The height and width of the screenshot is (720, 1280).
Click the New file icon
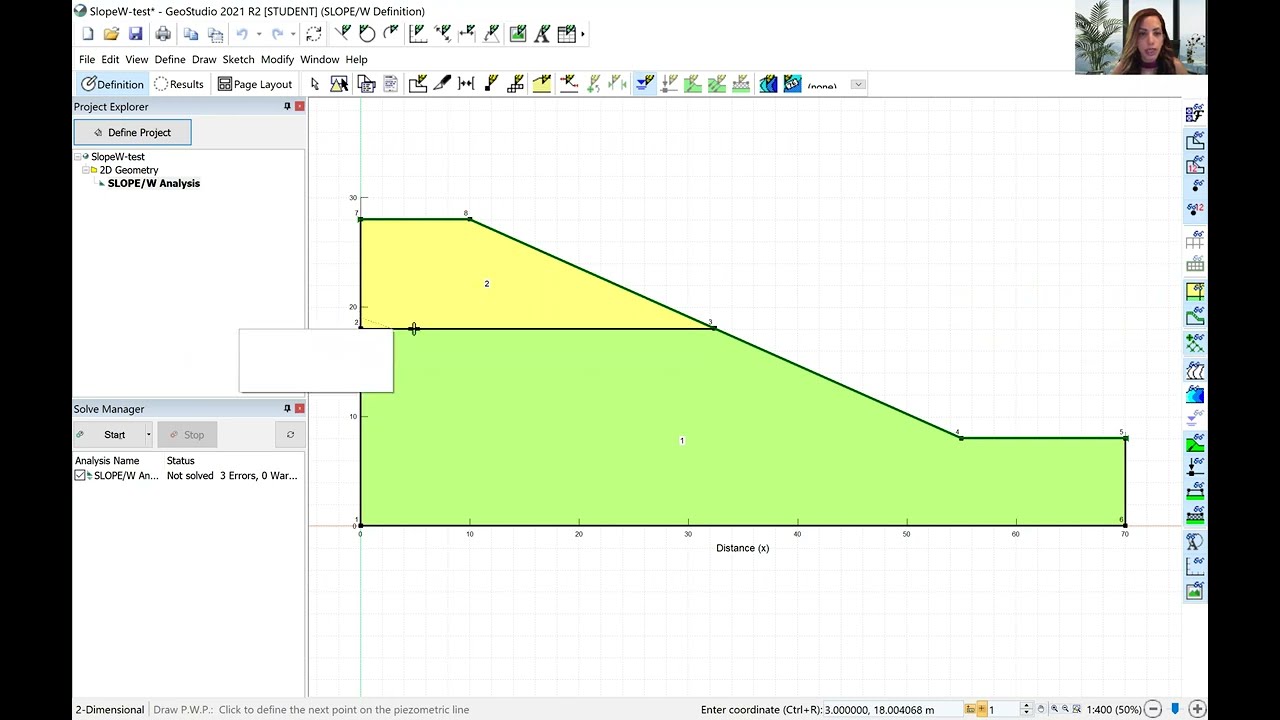(x=88, y=34)
